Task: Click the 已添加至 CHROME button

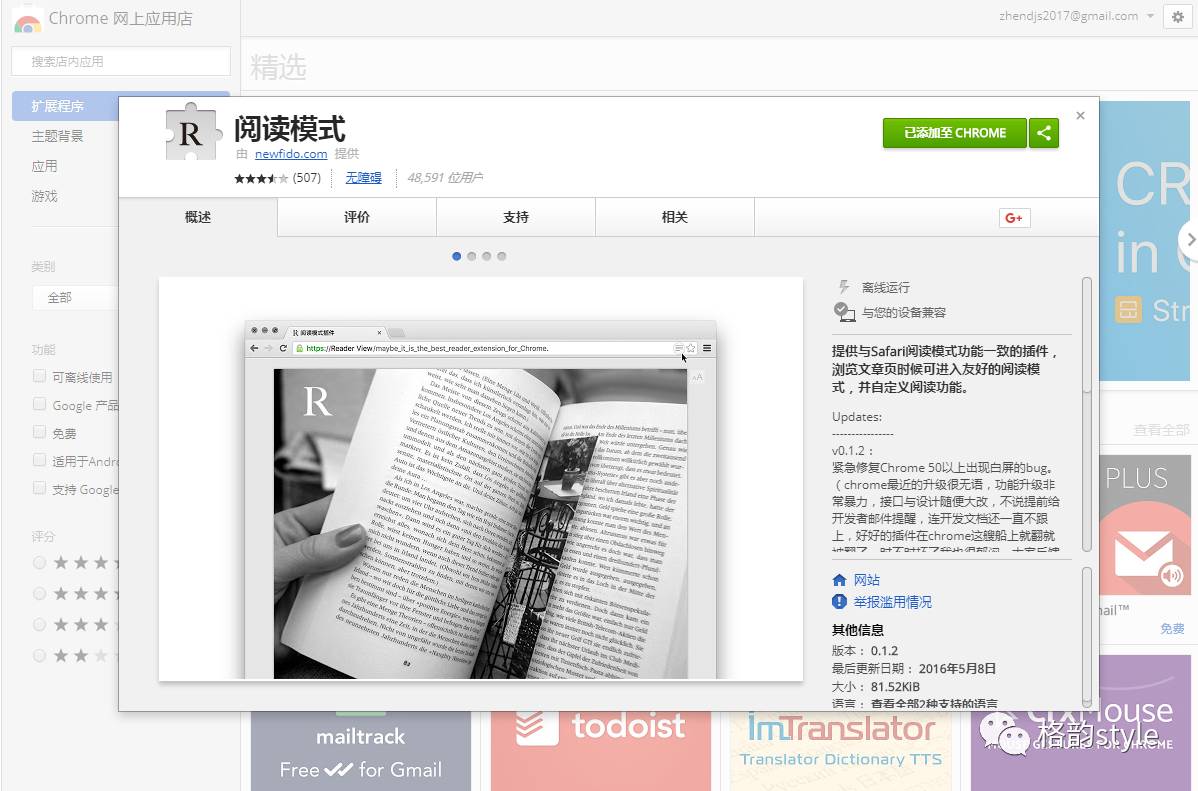Action: [954, 132]
